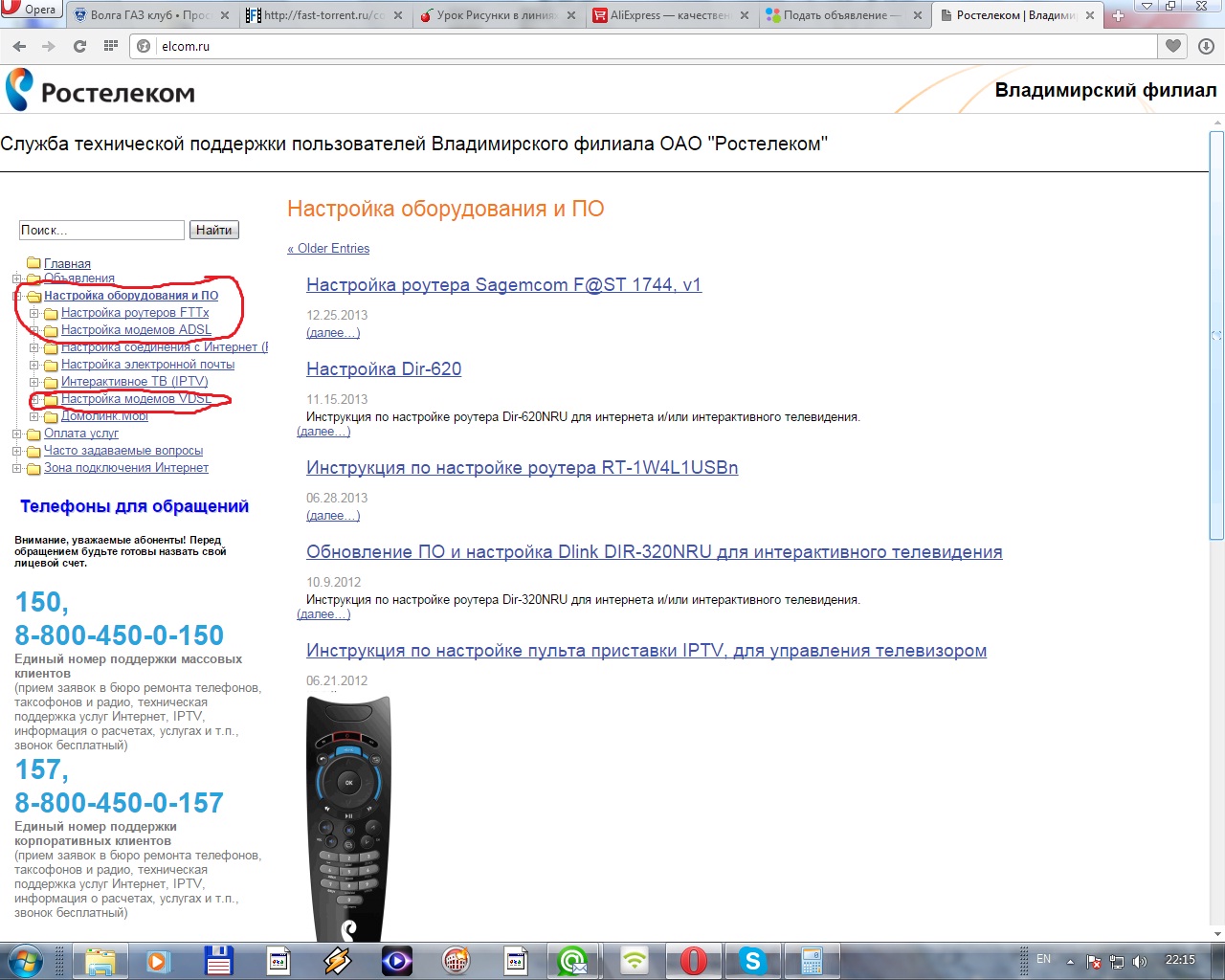Expand Настройка соединения с Интернет node
Screen dimensions: 1225x980
33,347
